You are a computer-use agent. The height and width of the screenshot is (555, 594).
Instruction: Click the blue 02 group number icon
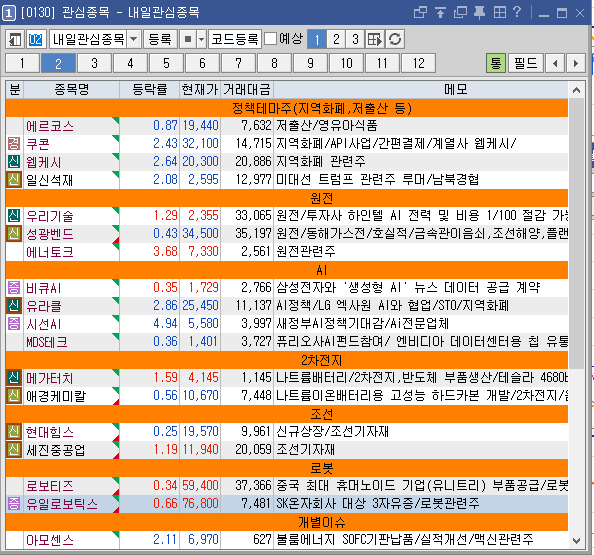(36, 39)
